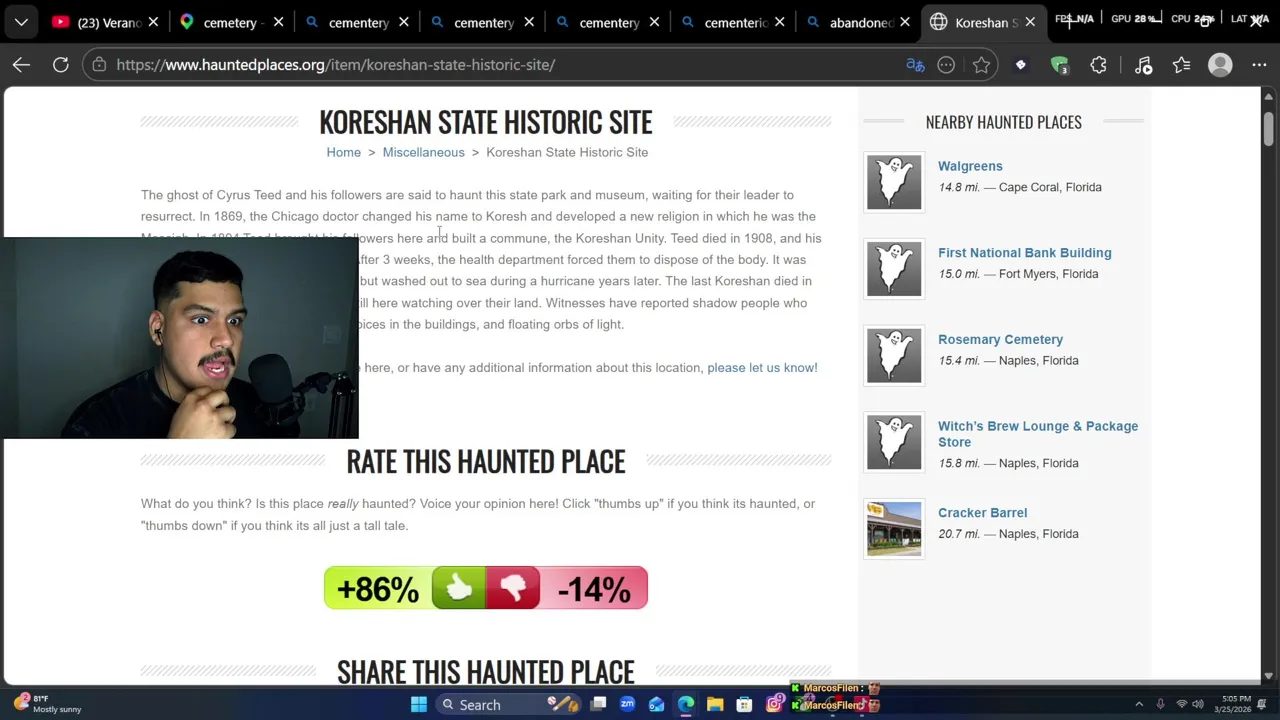Viewport: 1280px width, 720px height.
Task: Go back to the previous page
Action: point(21,65)
